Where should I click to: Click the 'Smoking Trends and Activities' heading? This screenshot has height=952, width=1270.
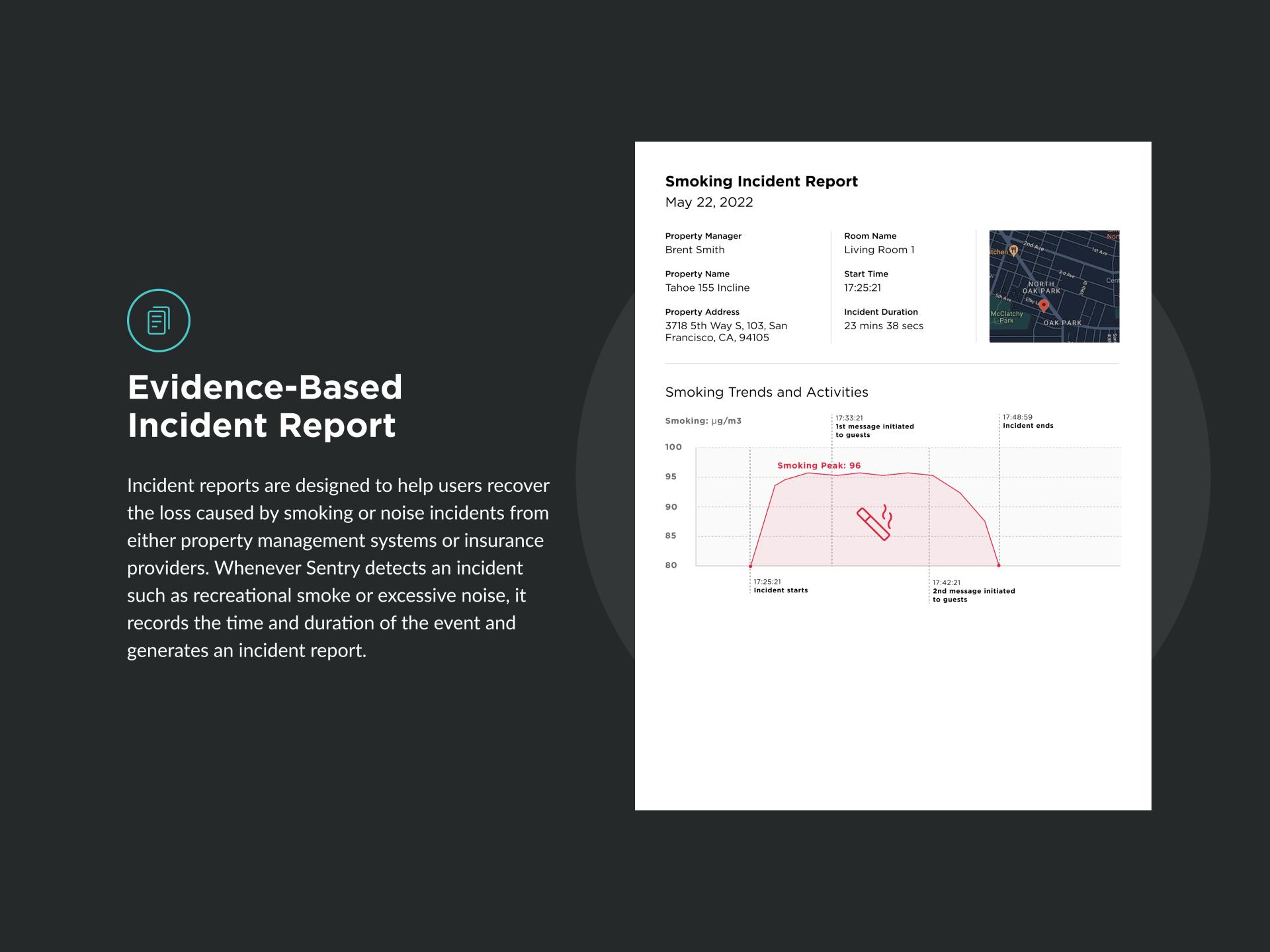pos(767,392)
